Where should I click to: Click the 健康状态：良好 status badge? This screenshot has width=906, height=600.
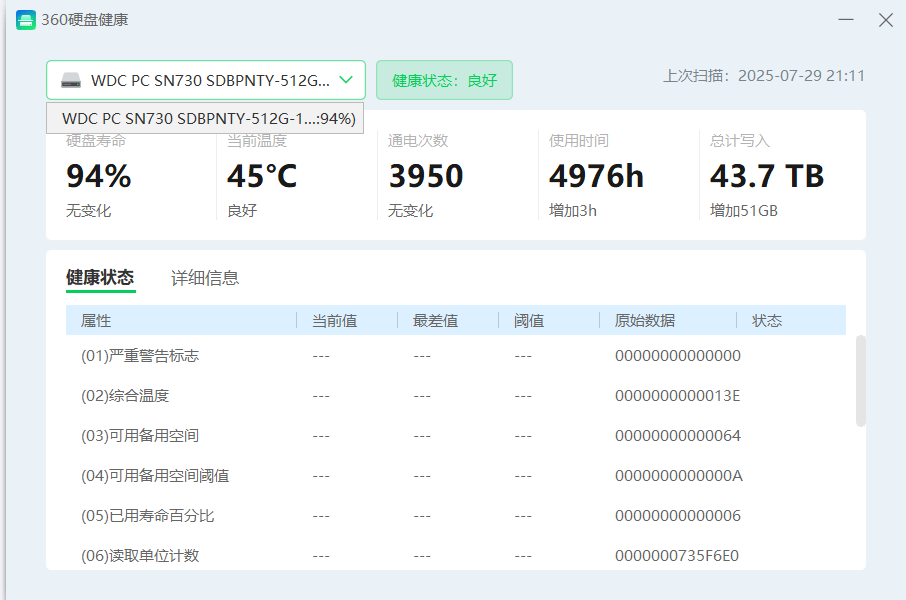pos(444,80)
